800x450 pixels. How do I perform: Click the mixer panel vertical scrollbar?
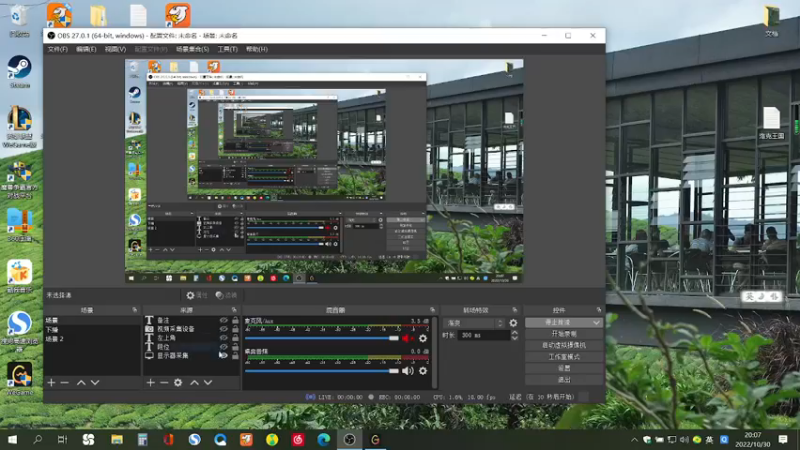[x=435, y=352]
